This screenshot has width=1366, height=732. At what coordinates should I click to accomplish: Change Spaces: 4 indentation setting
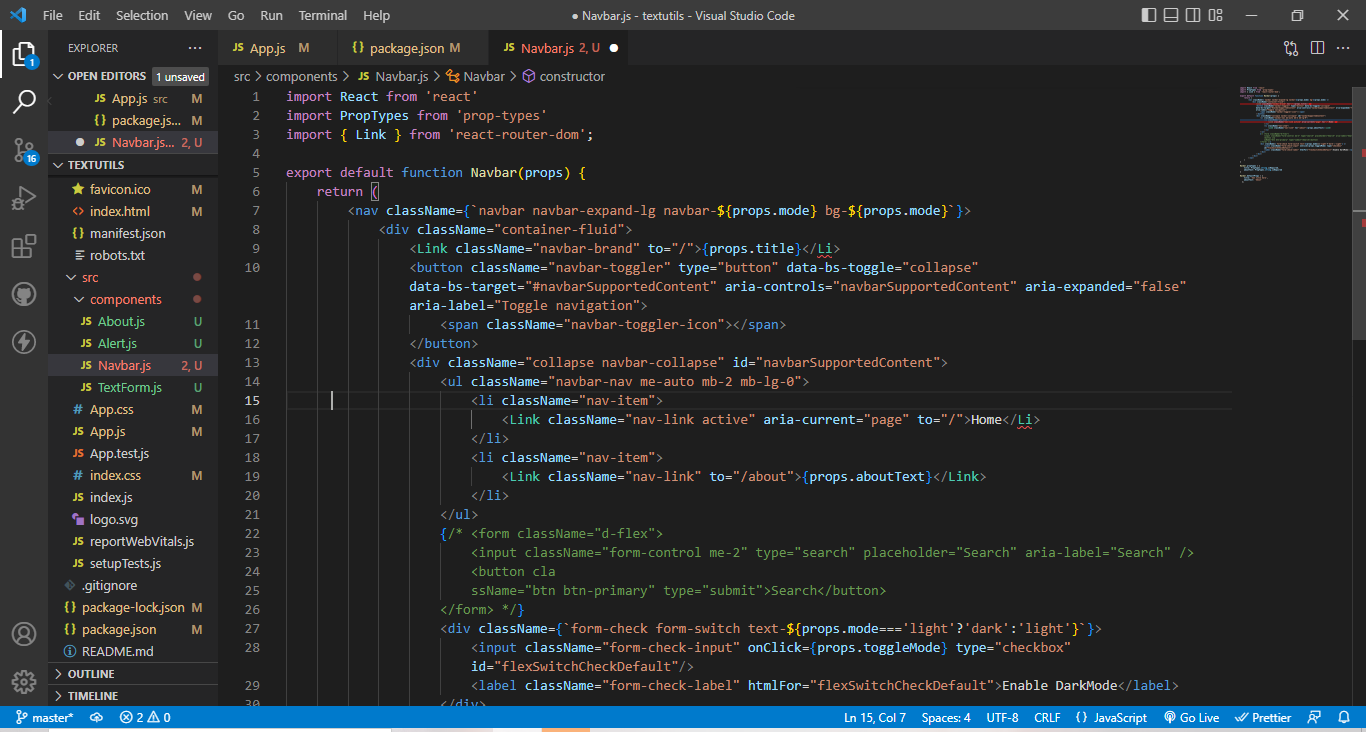point(946,717)
